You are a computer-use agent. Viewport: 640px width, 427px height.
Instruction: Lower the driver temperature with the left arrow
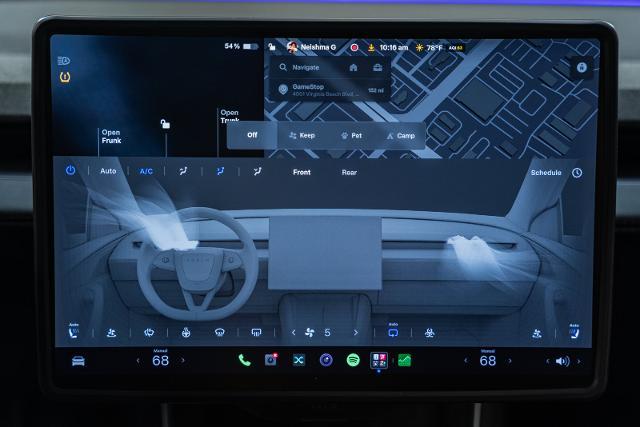138,361
